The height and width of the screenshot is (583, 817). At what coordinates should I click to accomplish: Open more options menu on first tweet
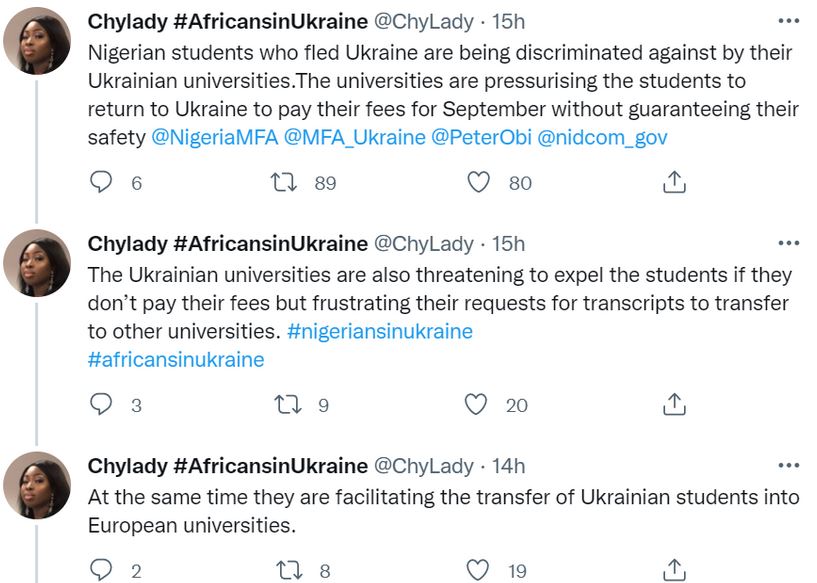[x=788, y=21]
